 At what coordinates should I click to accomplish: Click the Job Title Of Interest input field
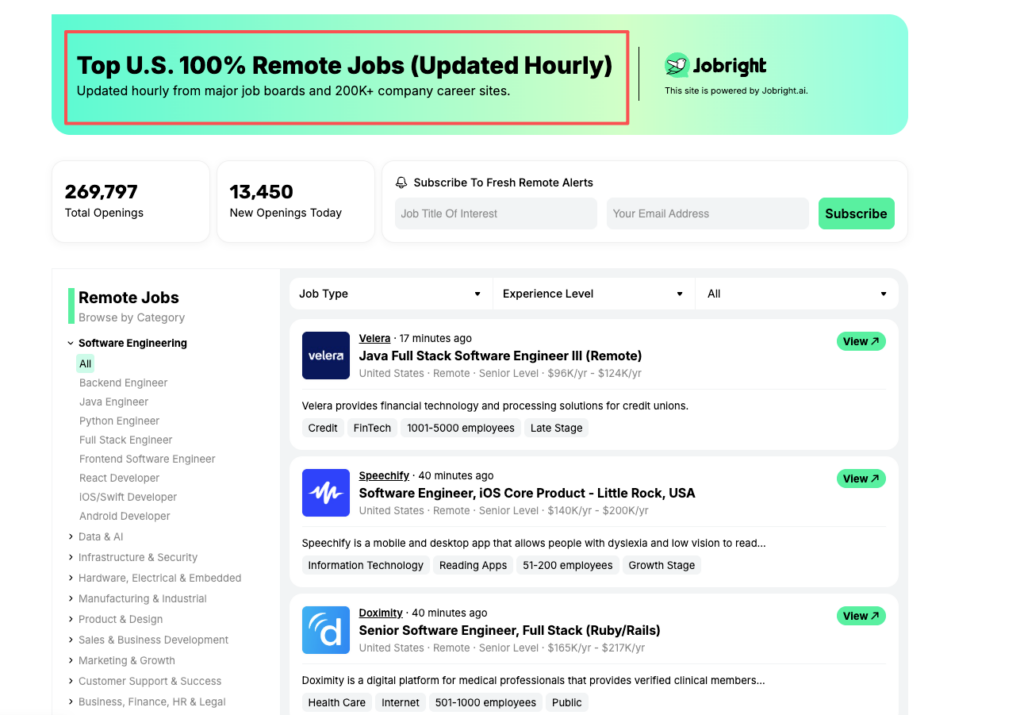tap(495, 213)
